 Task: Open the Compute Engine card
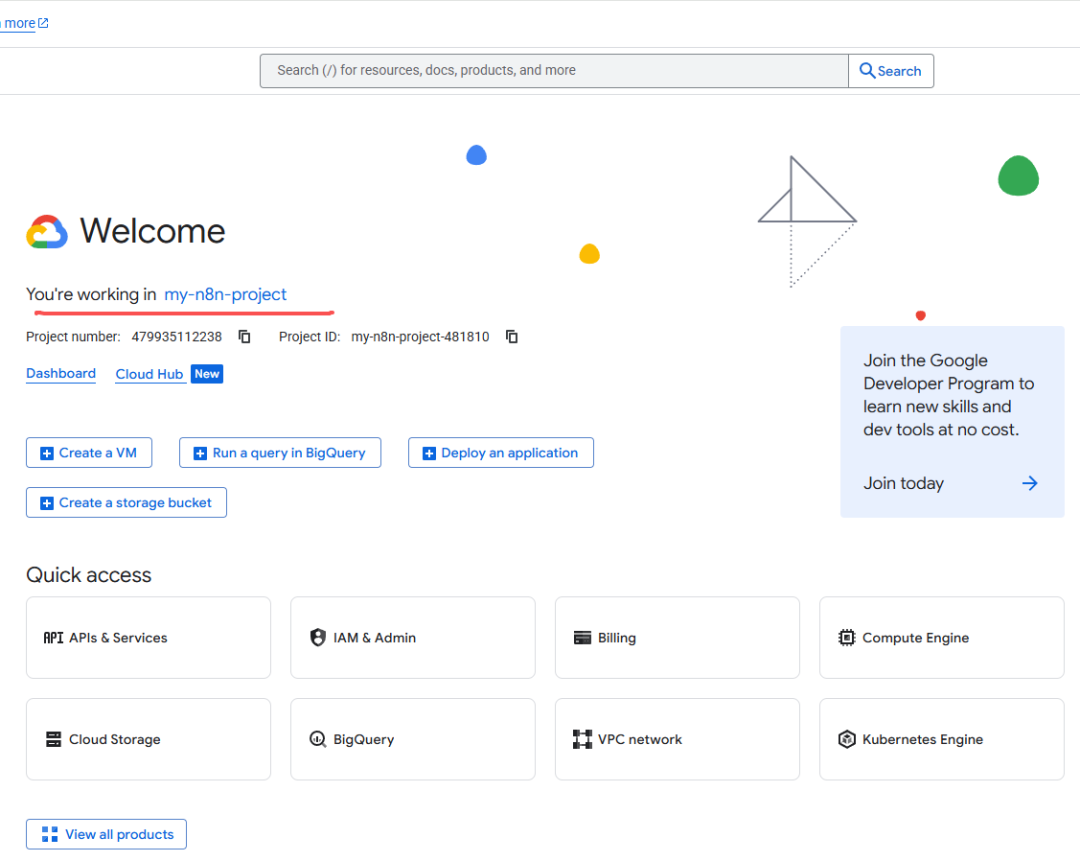point(941,638)
